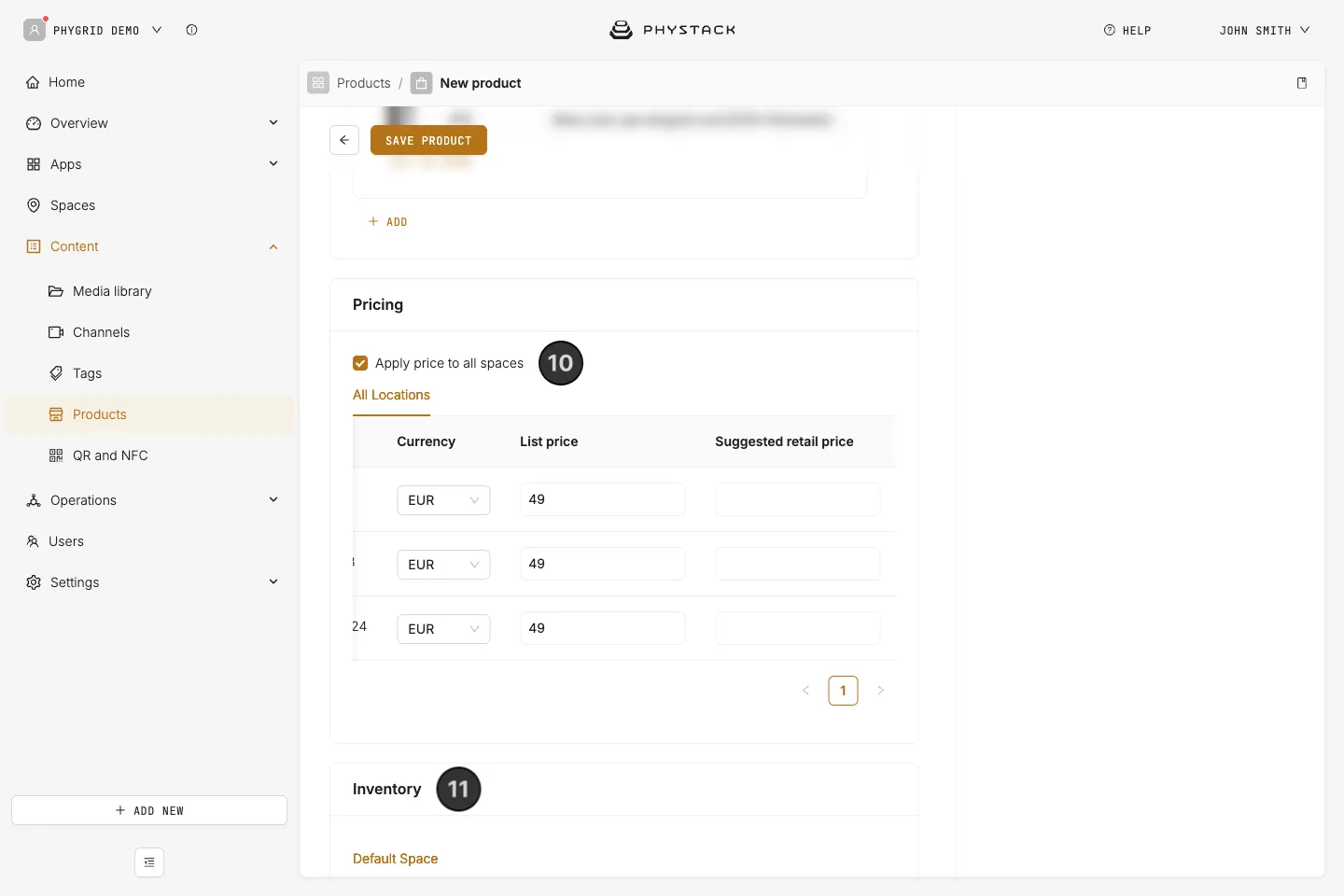Click the Channels icon in sidebar
The width and height of the screenshot is (1344, 896).
tap(56, 332)
